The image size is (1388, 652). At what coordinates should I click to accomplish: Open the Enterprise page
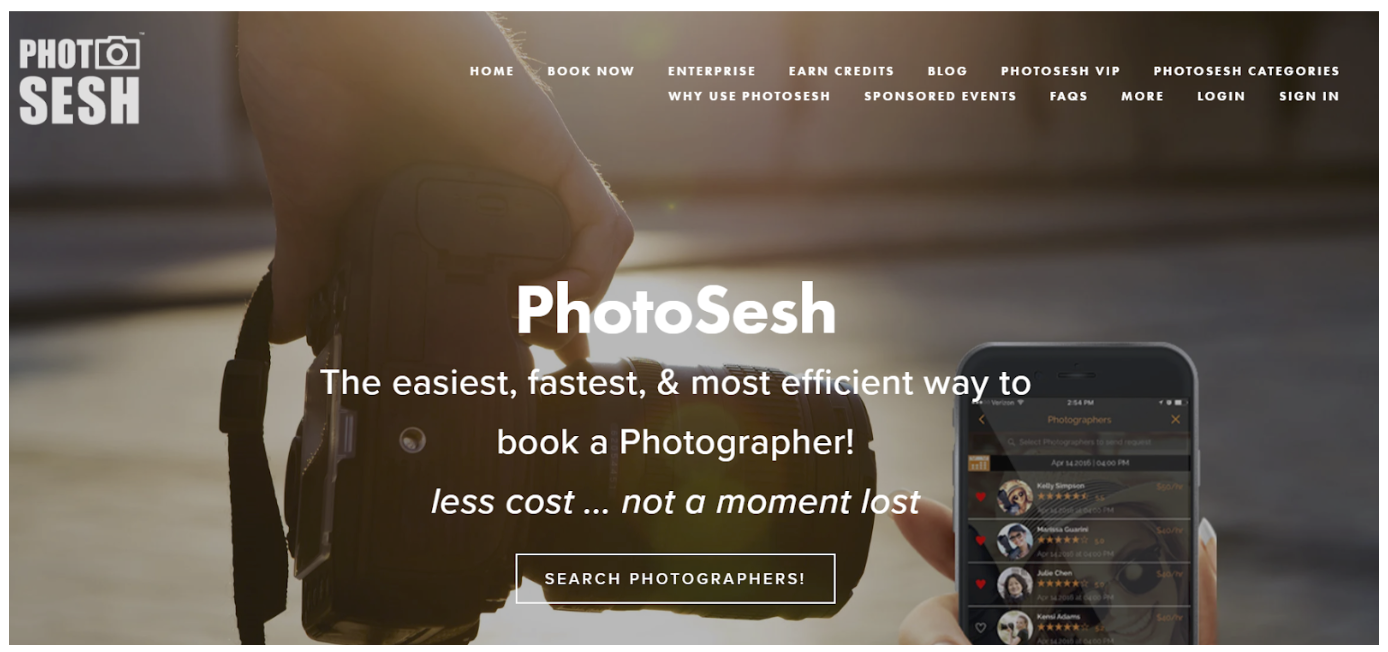coord(712,71)
